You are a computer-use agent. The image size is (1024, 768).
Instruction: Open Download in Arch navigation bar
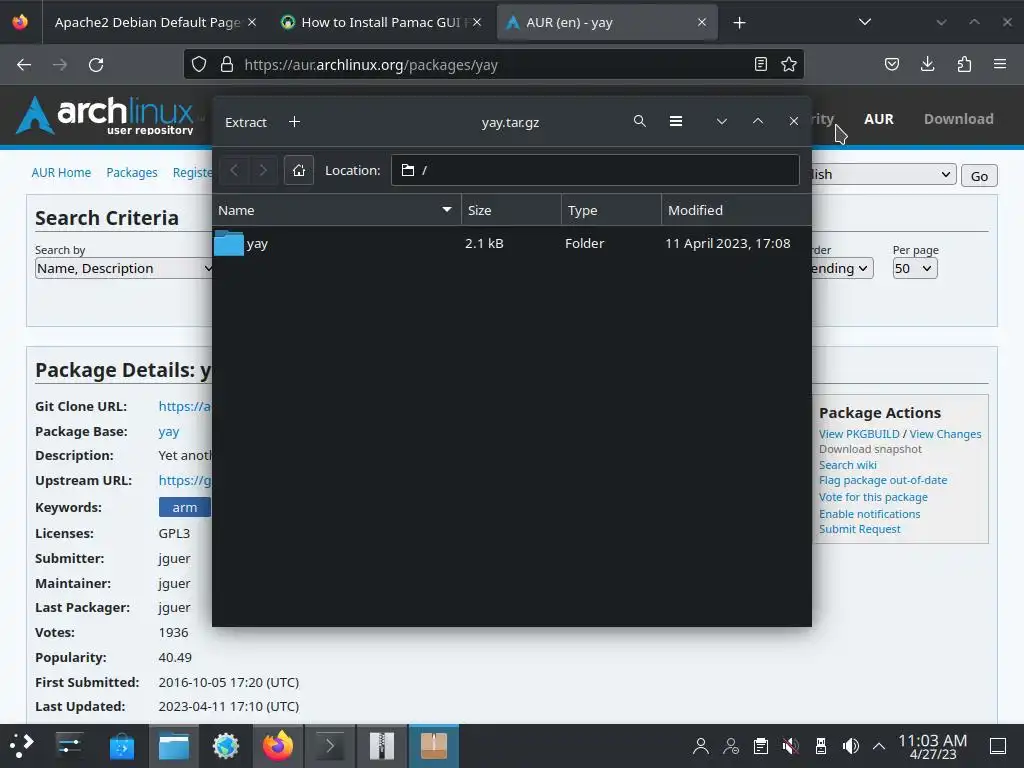(x=959, y=119)
